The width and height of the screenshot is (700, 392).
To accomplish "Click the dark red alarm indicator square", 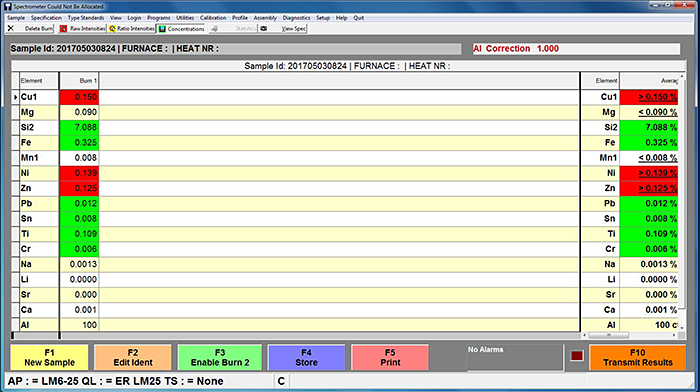I will [577, 356].
